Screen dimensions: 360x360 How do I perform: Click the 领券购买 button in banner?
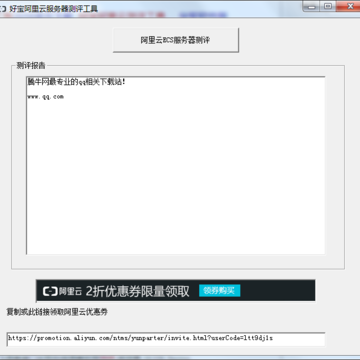219,291
